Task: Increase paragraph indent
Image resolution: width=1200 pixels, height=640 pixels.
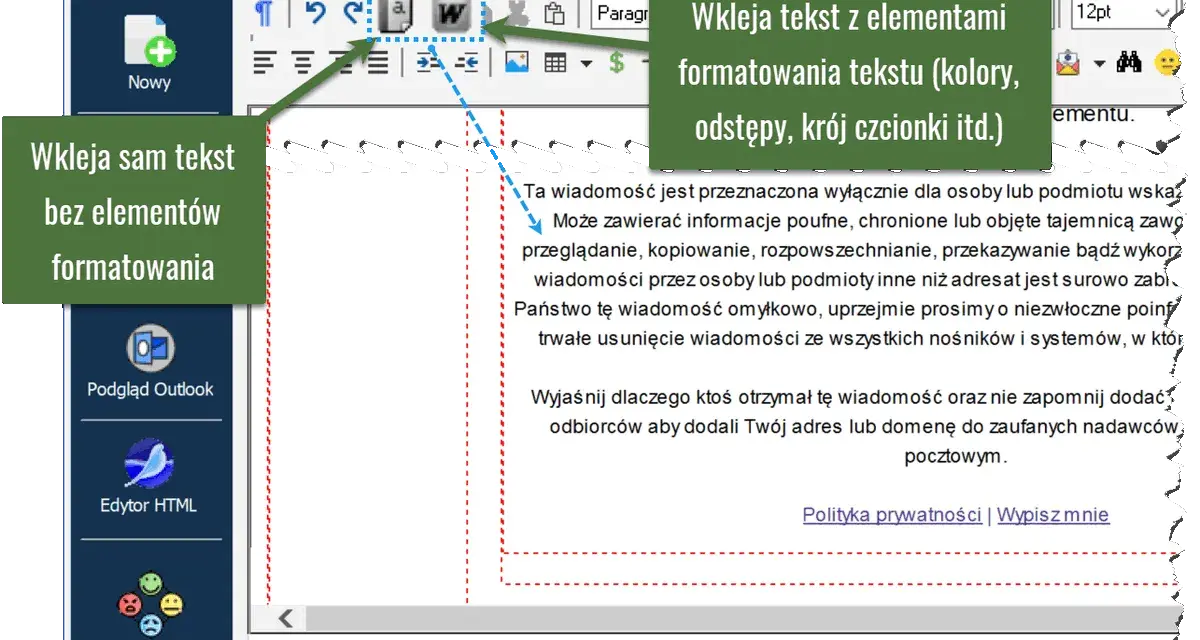Action: (x=429, y=62)
